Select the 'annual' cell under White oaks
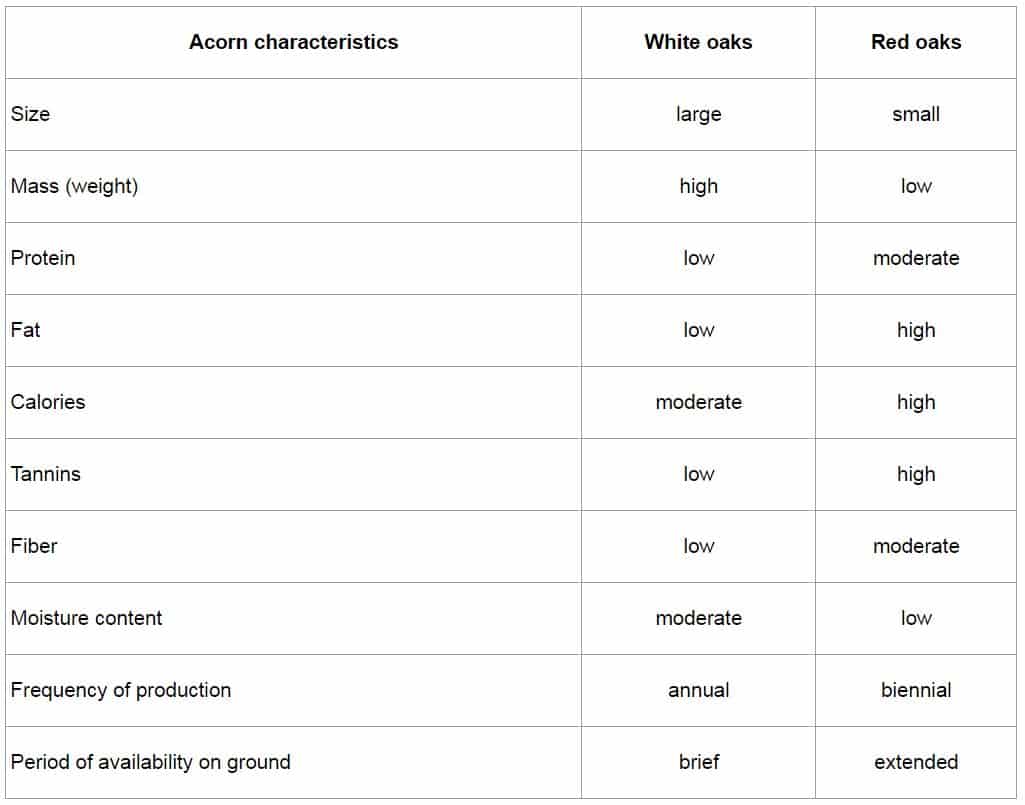The image size is (1025, 805). (698, 690)
